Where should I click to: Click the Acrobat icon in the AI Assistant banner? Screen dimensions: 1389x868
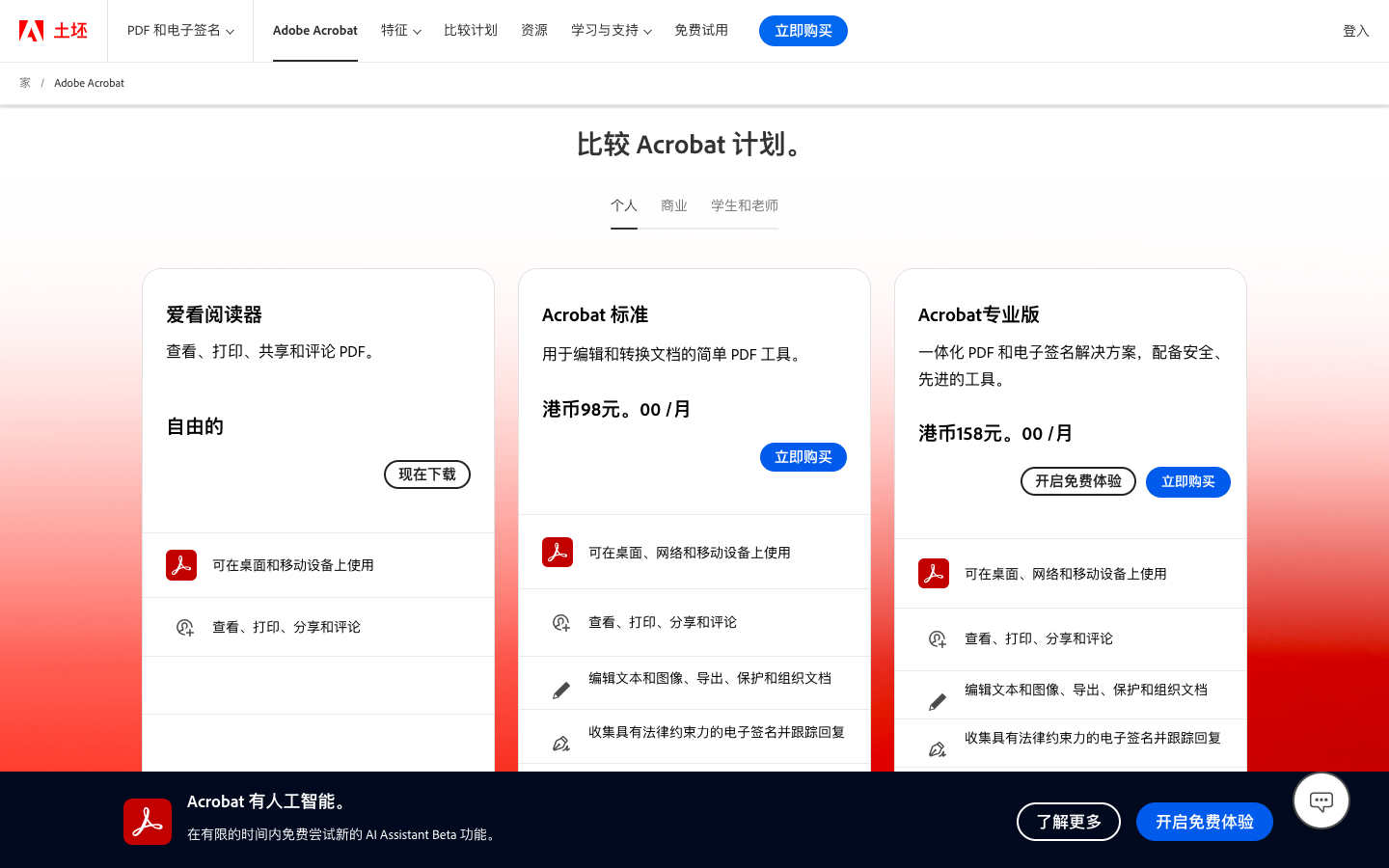click(x=147, y=821)
